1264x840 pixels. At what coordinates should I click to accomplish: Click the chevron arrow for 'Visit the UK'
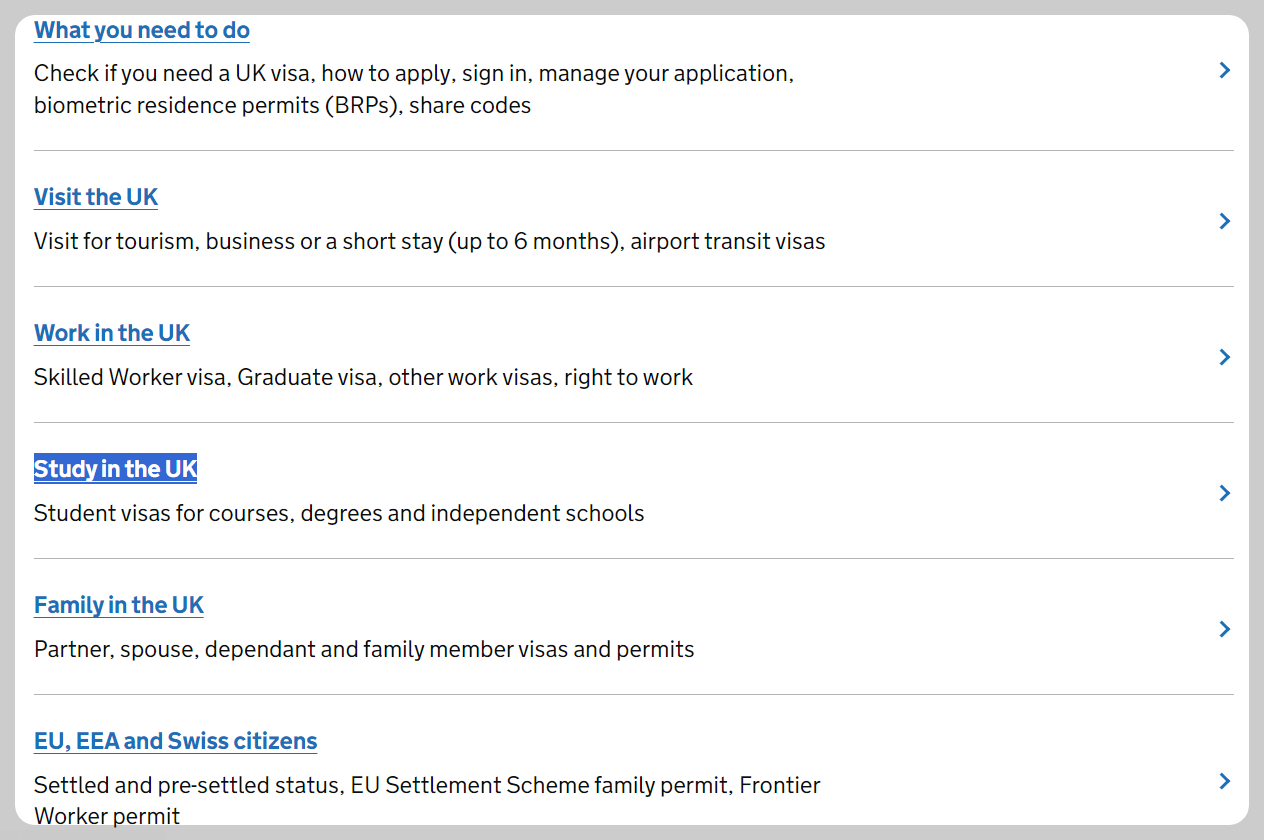[1224, 221]
